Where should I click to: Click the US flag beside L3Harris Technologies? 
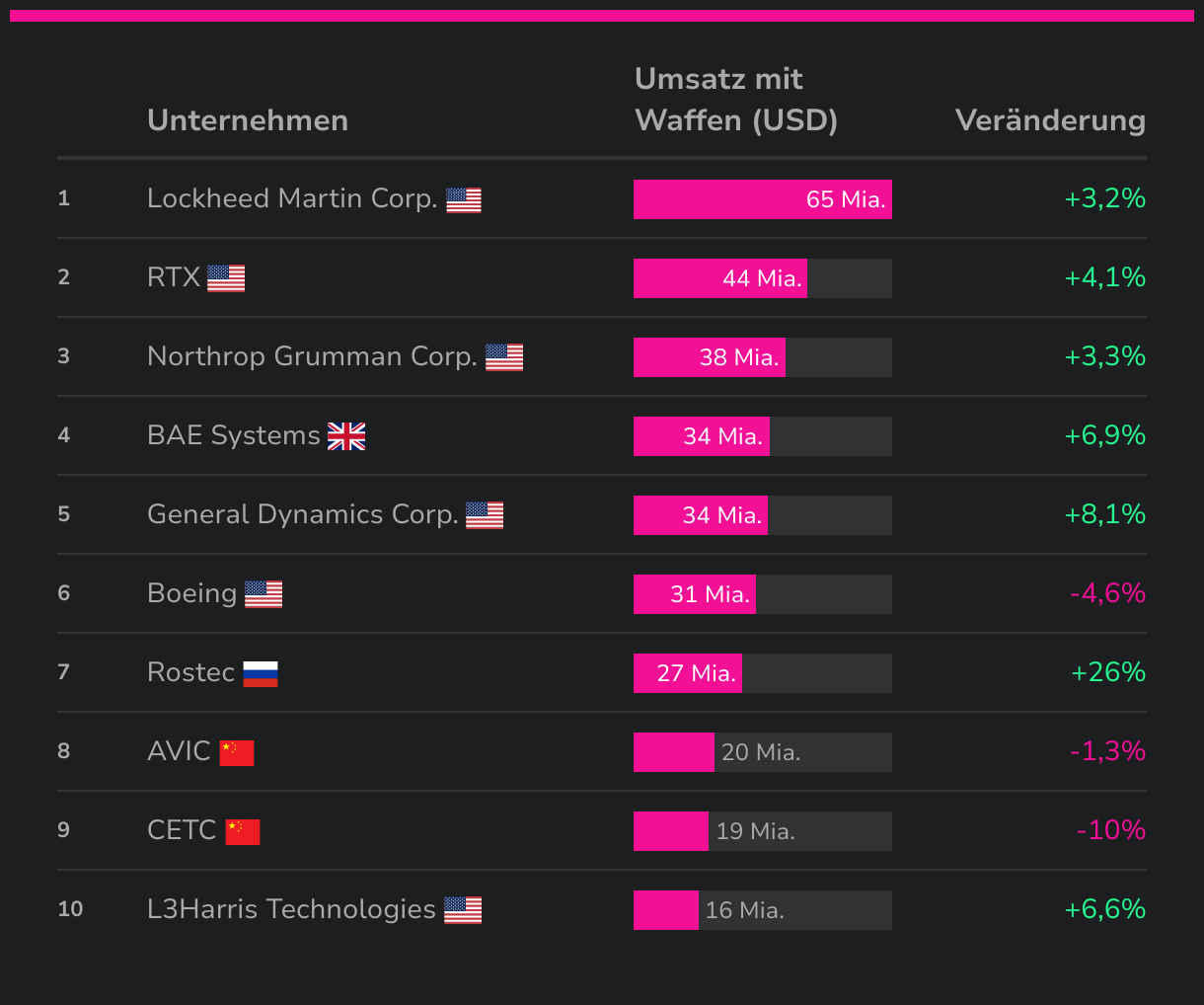coord(463,910)
